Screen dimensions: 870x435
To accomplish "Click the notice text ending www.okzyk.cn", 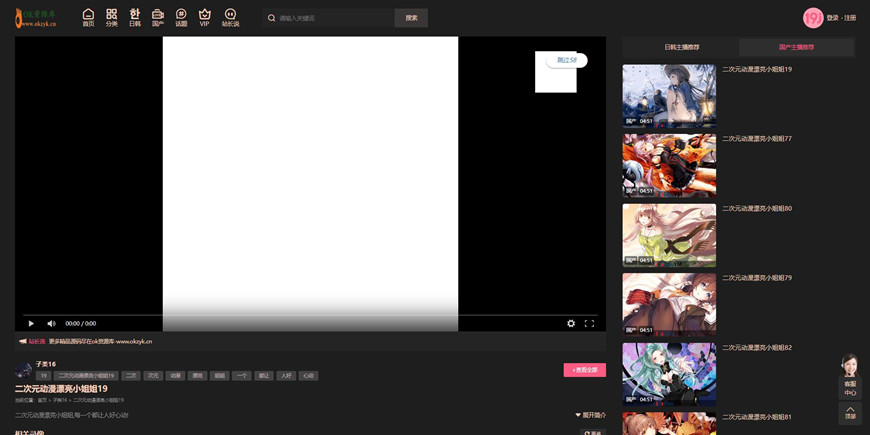I will pyautogui.click(x=100, y=341).
